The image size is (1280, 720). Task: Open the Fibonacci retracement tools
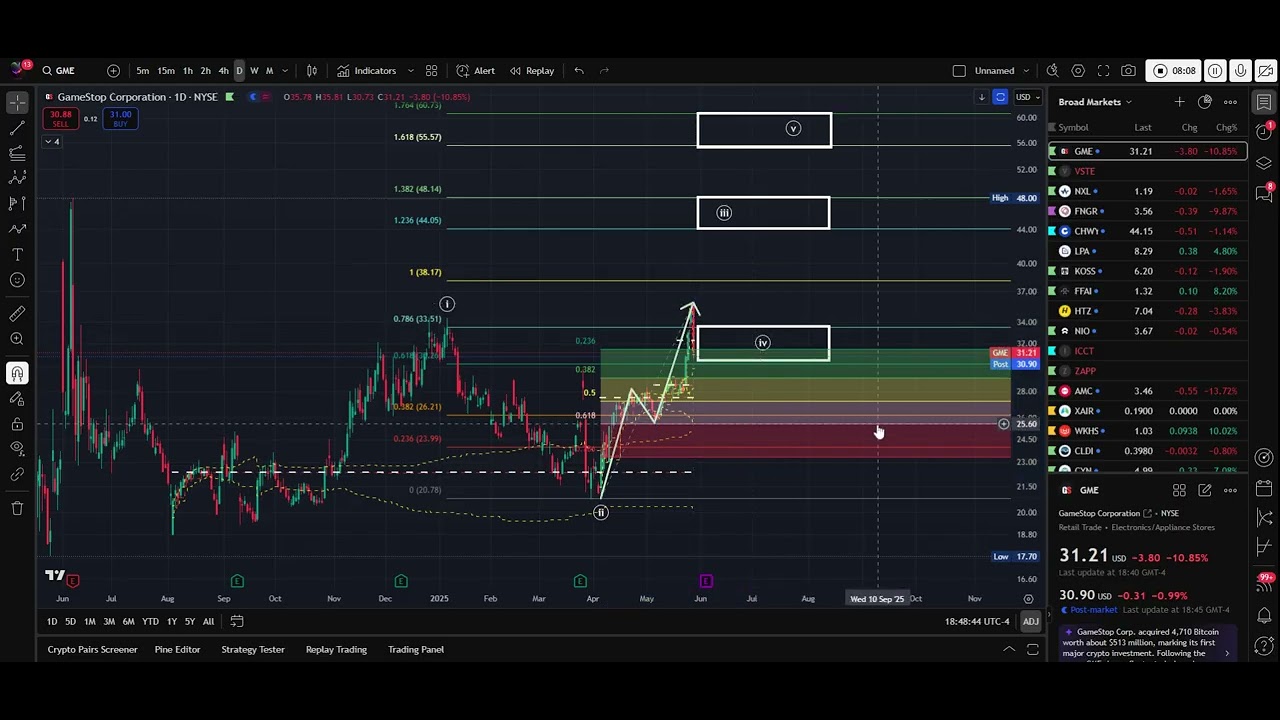coord(17,153)
